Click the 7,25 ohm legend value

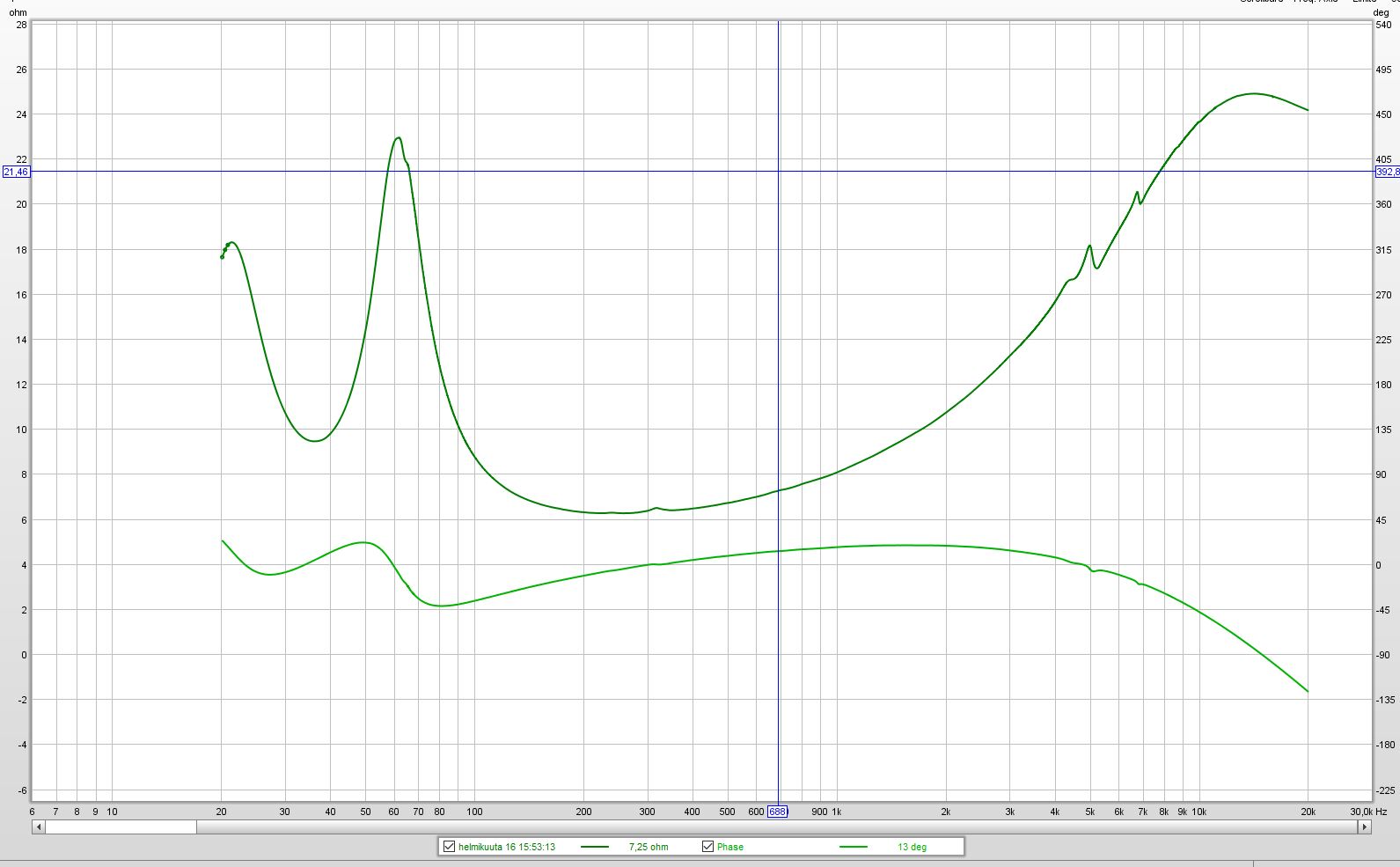coord(649,847)
